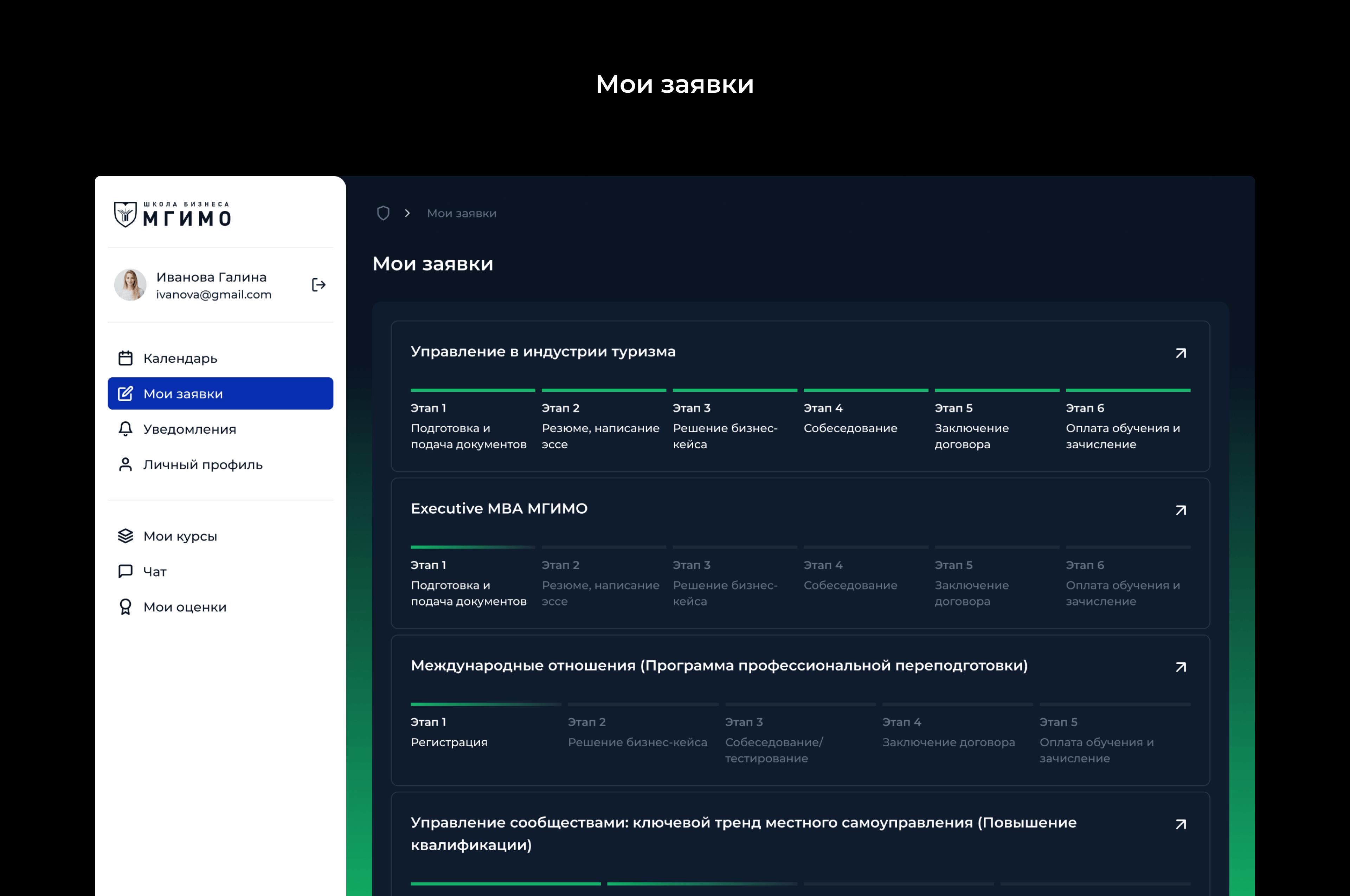This screenshot has width=1350, height=896.
Task: Click the МГИМО Школа бизнеса logo
Action: 173,214
